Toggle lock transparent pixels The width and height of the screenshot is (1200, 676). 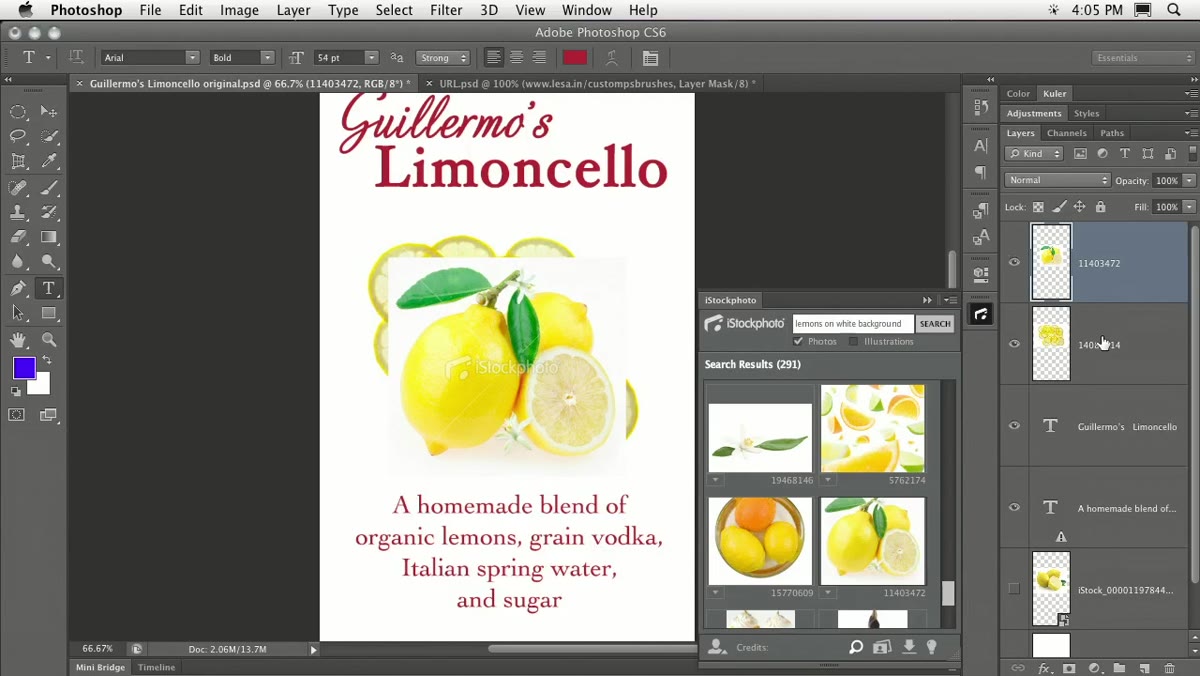[1038, 207]
